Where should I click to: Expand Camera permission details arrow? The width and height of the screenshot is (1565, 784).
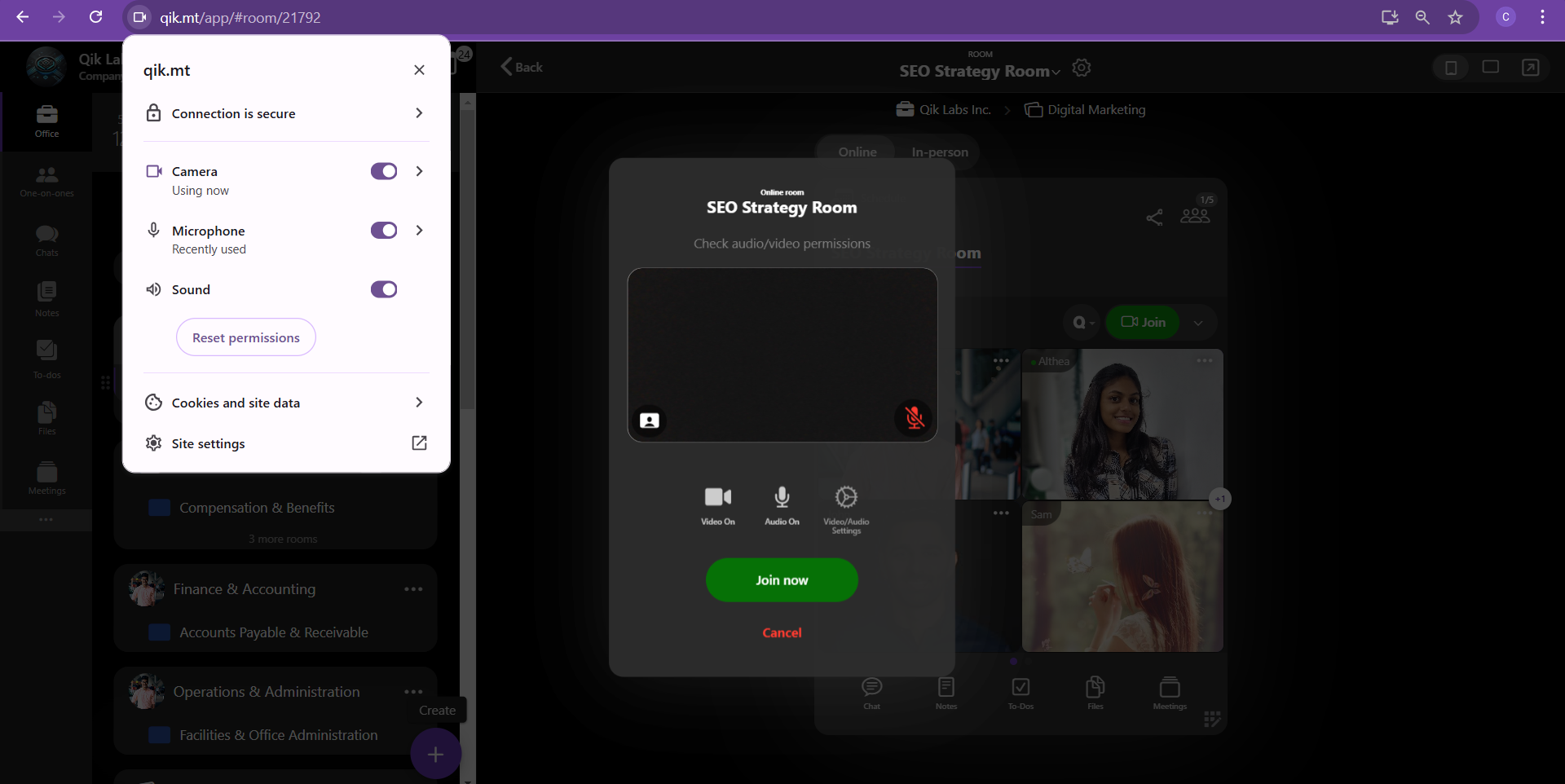click(419, 171)
